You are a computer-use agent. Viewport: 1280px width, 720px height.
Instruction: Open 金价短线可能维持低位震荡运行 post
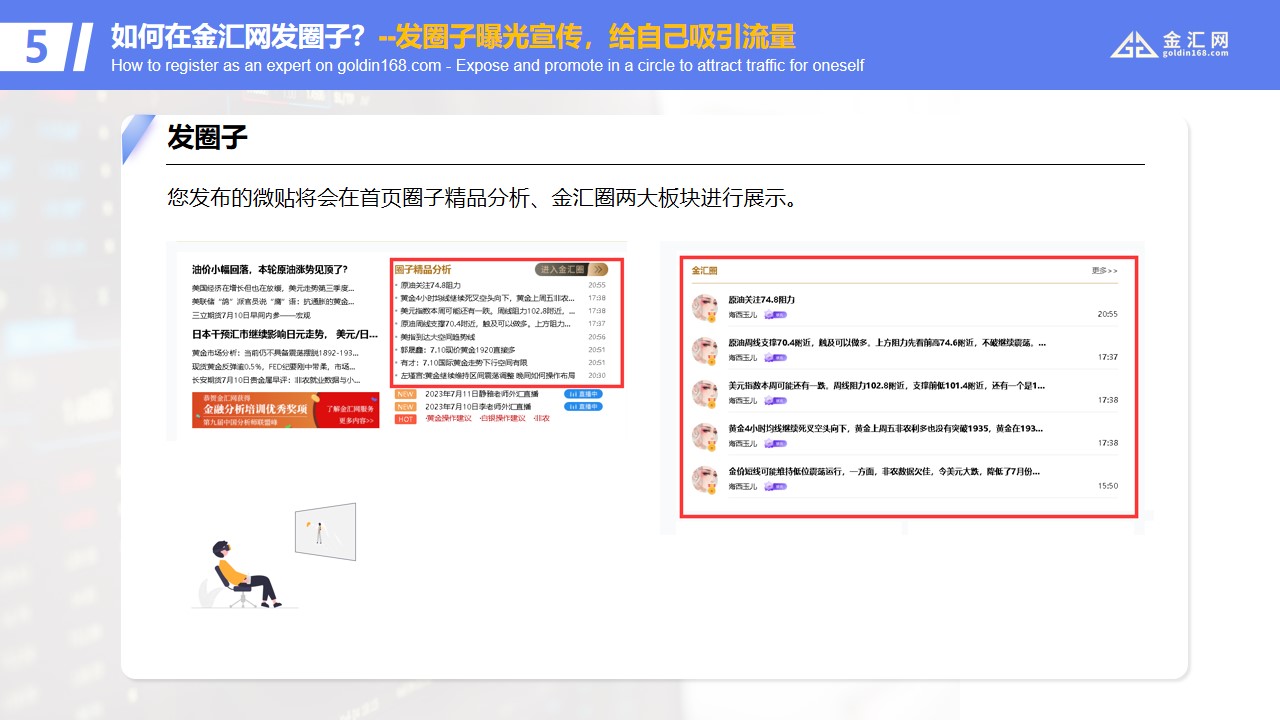coord(884,472)
